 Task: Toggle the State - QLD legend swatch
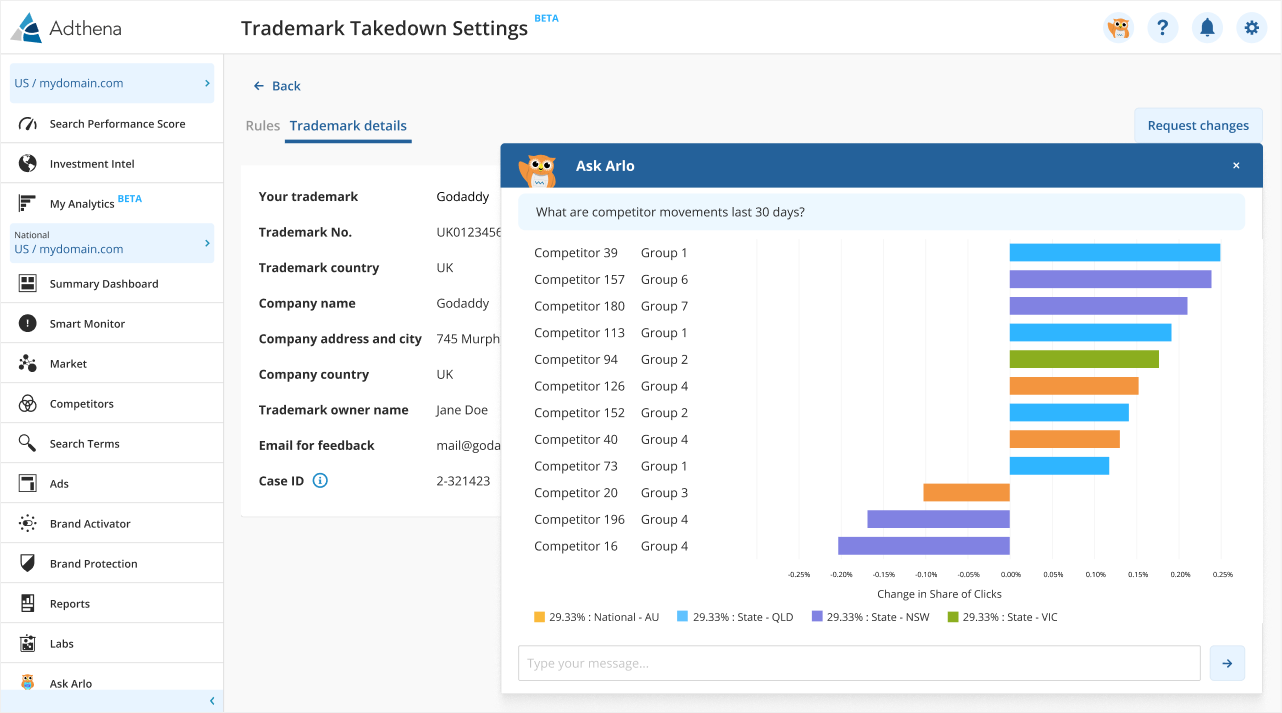pyautogui.click(x=683, y=617)
